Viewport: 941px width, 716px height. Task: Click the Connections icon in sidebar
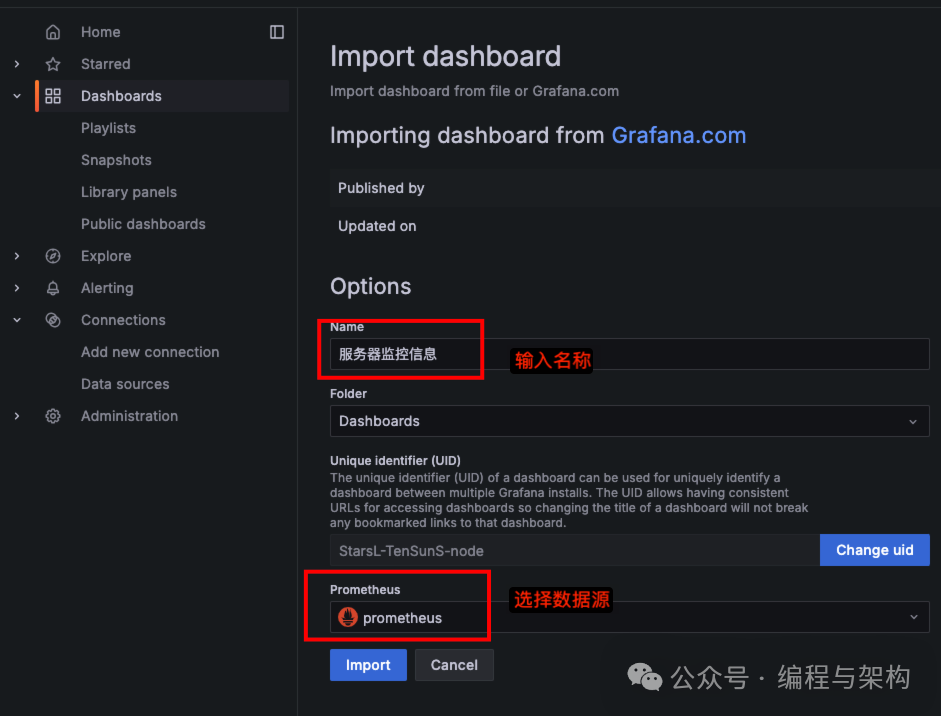[x=53, y=320]
